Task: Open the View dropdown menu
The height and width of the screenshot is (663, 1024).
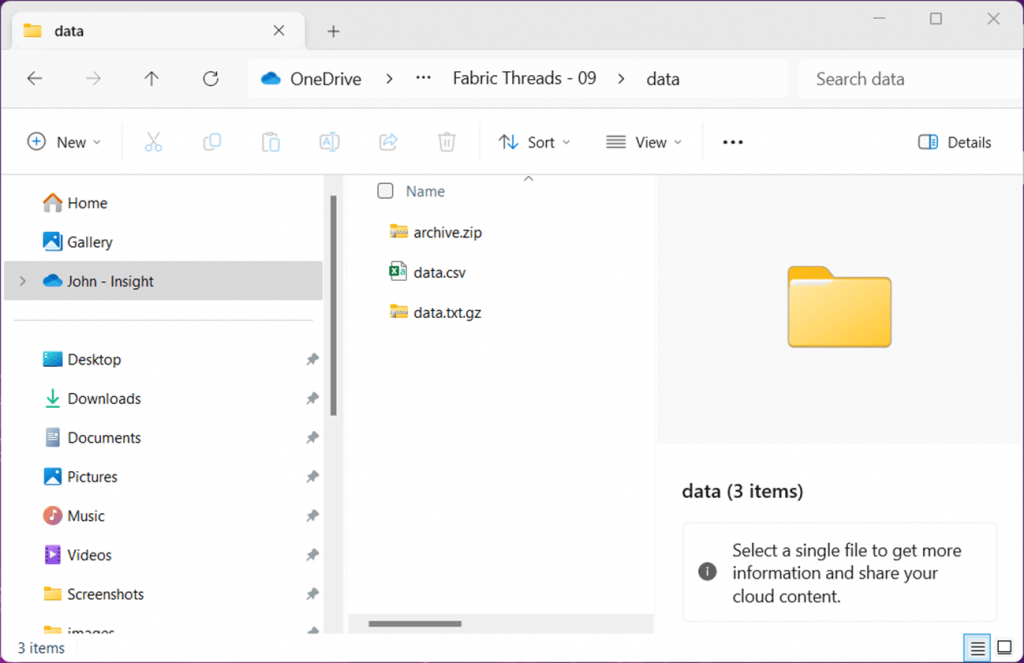Action: coord(644,142)
